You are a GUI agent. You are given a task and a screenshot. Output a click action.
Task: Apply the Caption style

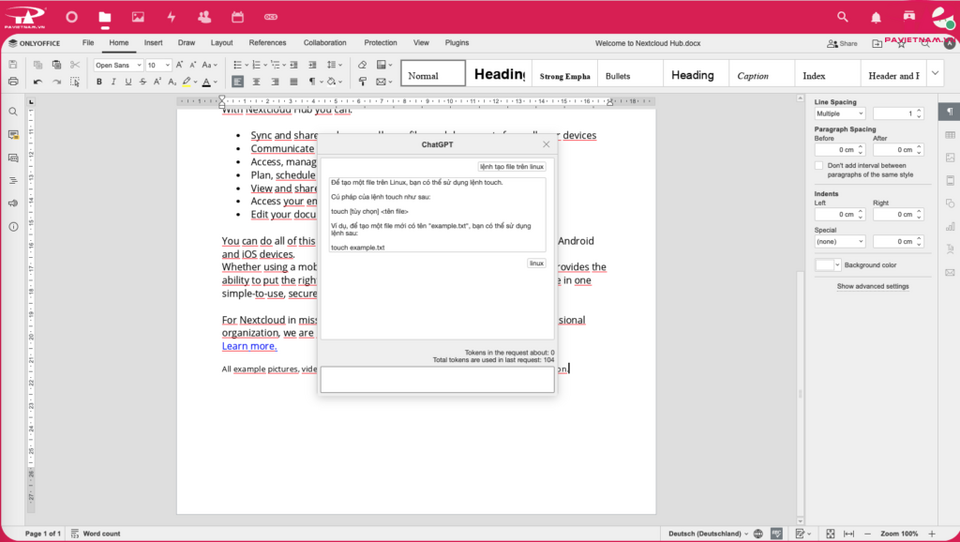[762, 73]
